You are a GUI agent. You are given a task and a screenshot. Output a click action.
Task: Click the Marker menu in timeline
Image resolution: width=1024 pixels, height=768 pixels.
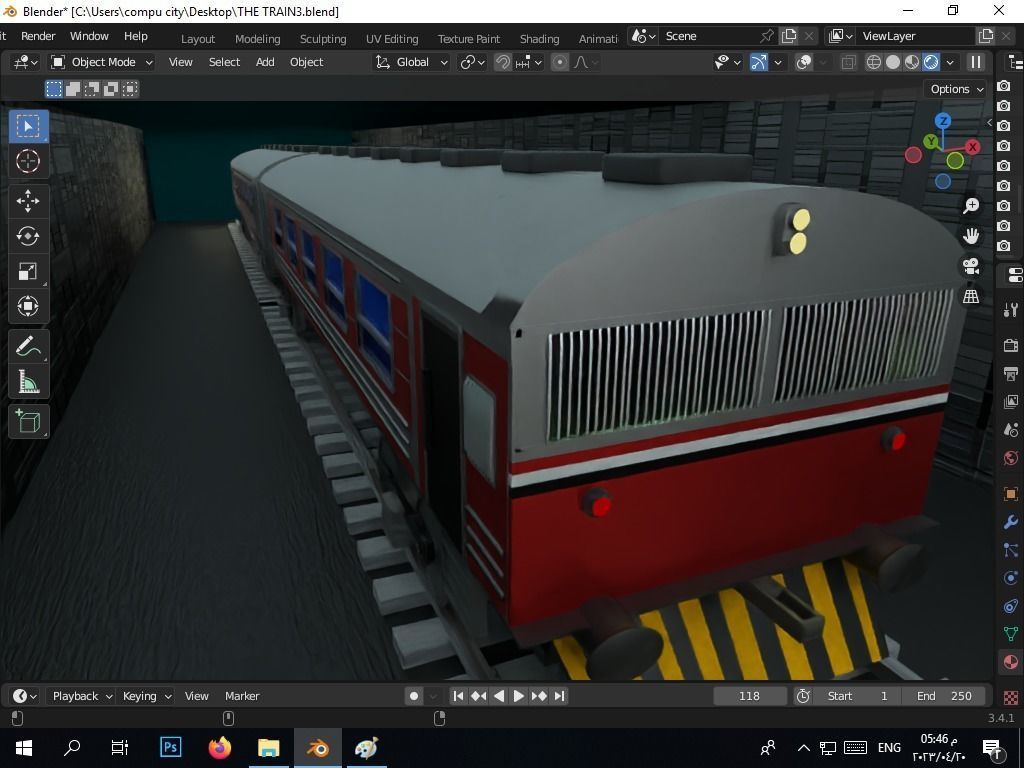tap(242, 696)
